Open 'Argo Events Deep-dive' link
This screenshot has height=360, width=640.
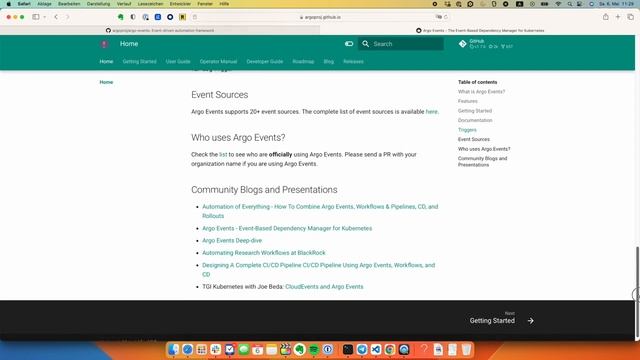232,240
